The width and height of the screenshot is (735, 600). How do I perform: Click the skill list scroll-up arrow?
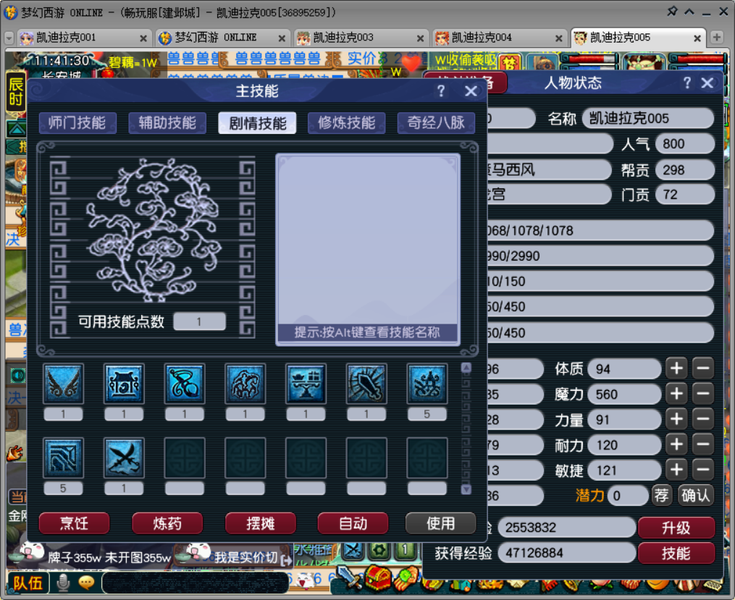click(x=466, y=368)
